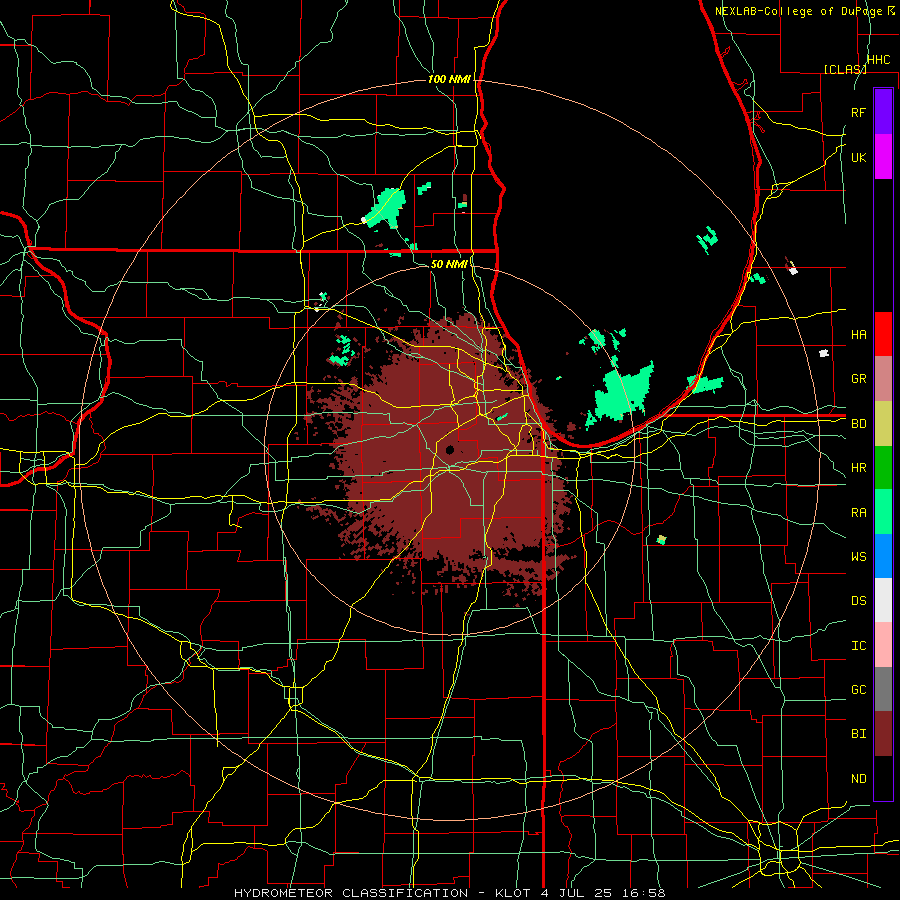Click the dark green HR legend swatch
The image size is (900, 900).
[883, 467]
